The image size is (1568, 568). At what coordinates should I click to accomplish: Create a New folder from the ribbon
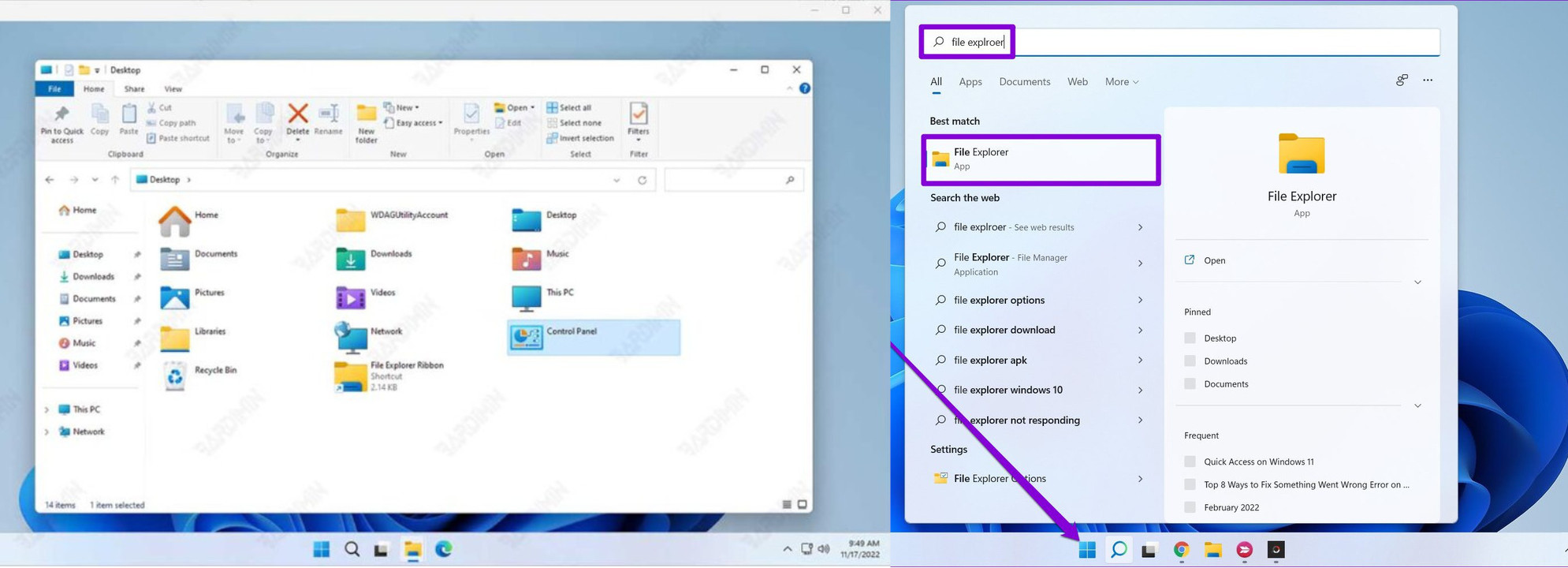[x=367, y=124]
